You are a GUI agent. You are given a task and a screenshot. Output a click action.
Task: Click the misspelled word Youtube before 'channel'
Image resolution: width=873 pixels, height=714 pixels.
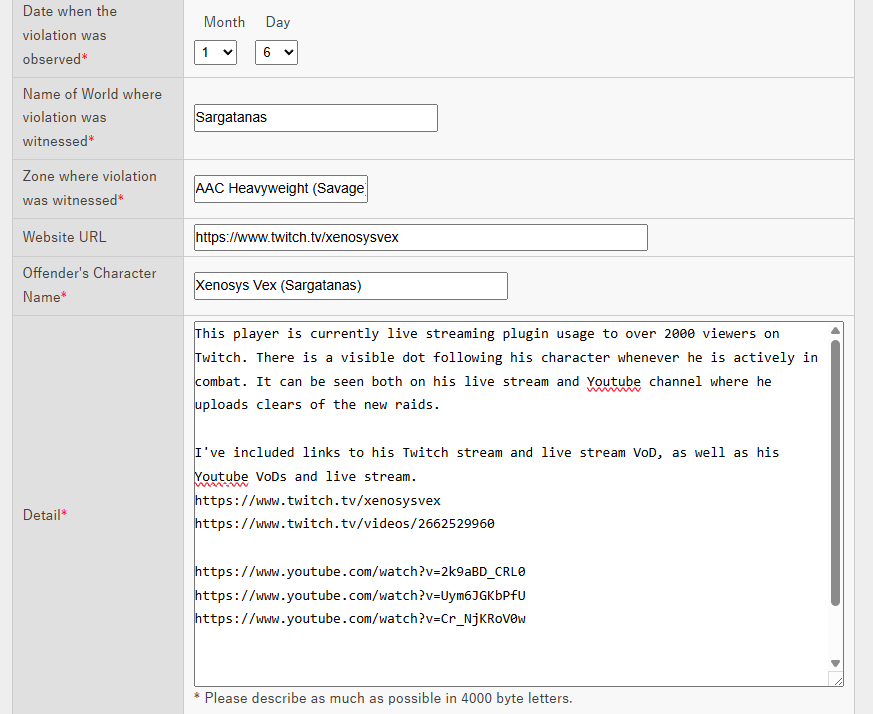[614, 382]
